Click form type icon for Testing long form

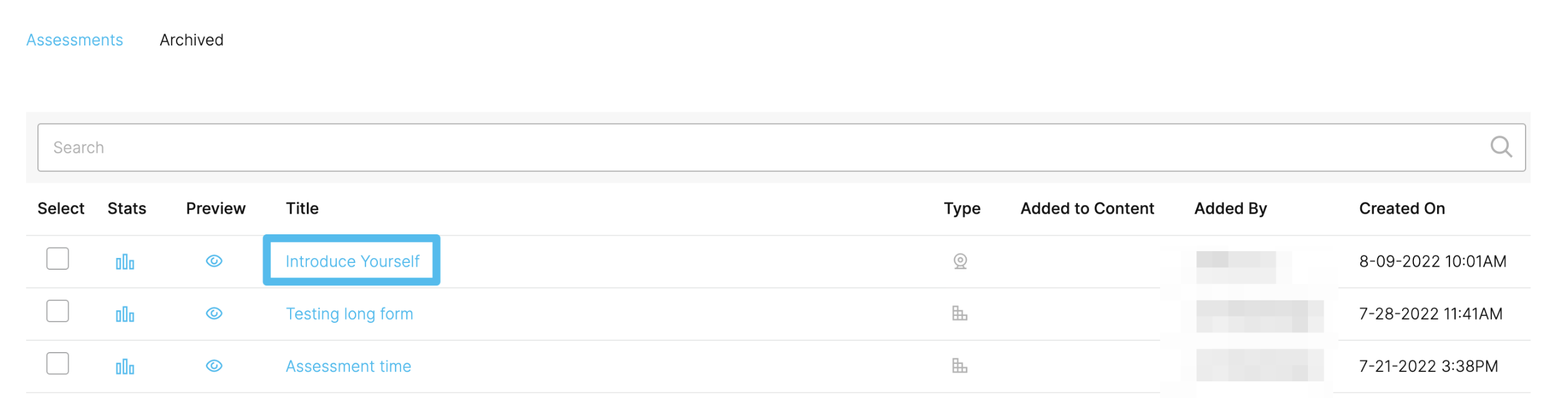(x=960, y=313)
